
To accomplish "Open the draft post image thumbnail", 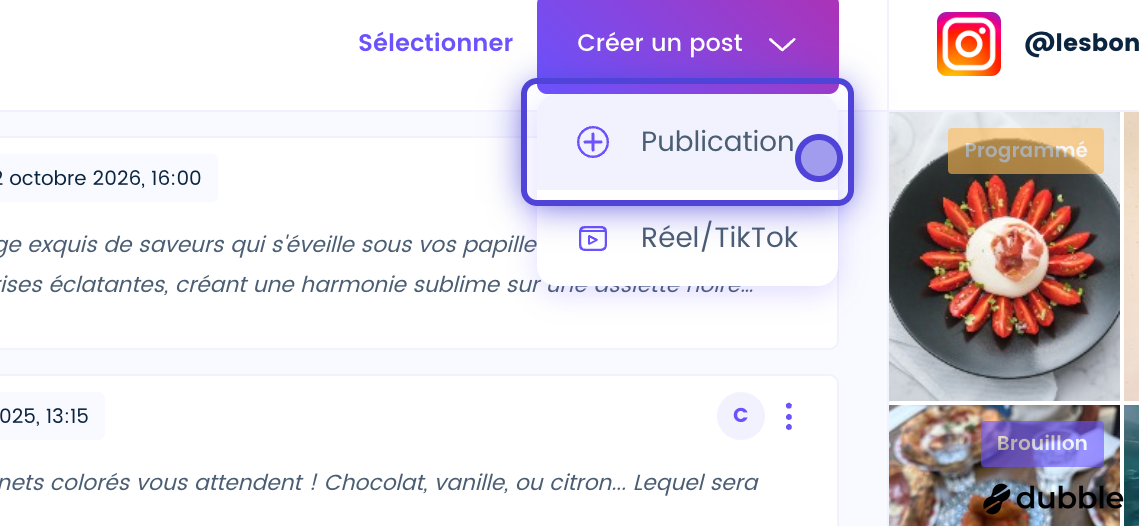I will pos(1004,466).
